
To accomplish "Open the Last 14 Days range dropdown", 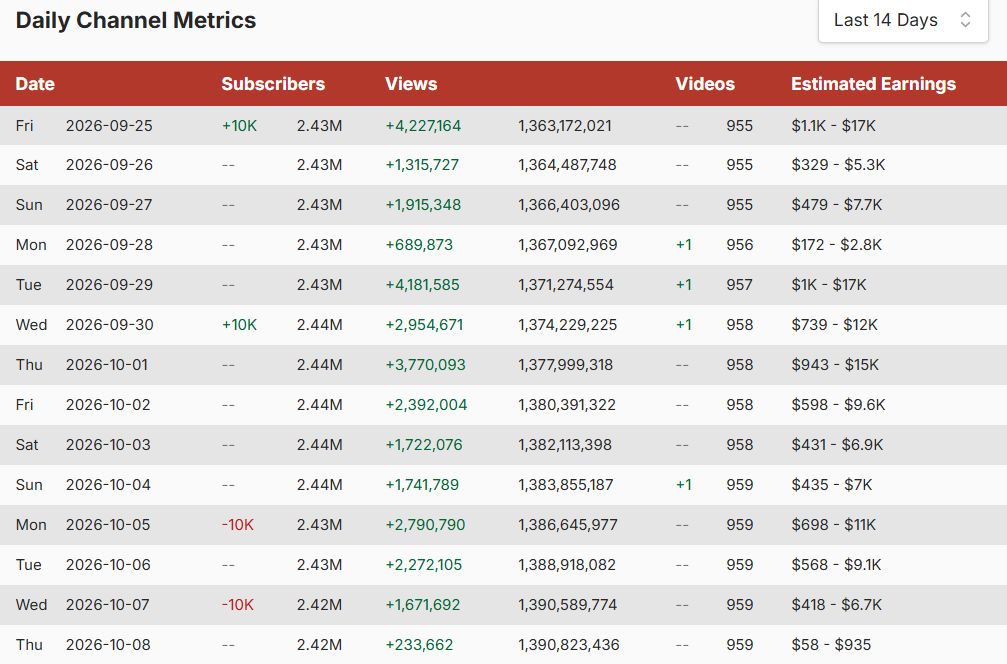I will 903,21.
